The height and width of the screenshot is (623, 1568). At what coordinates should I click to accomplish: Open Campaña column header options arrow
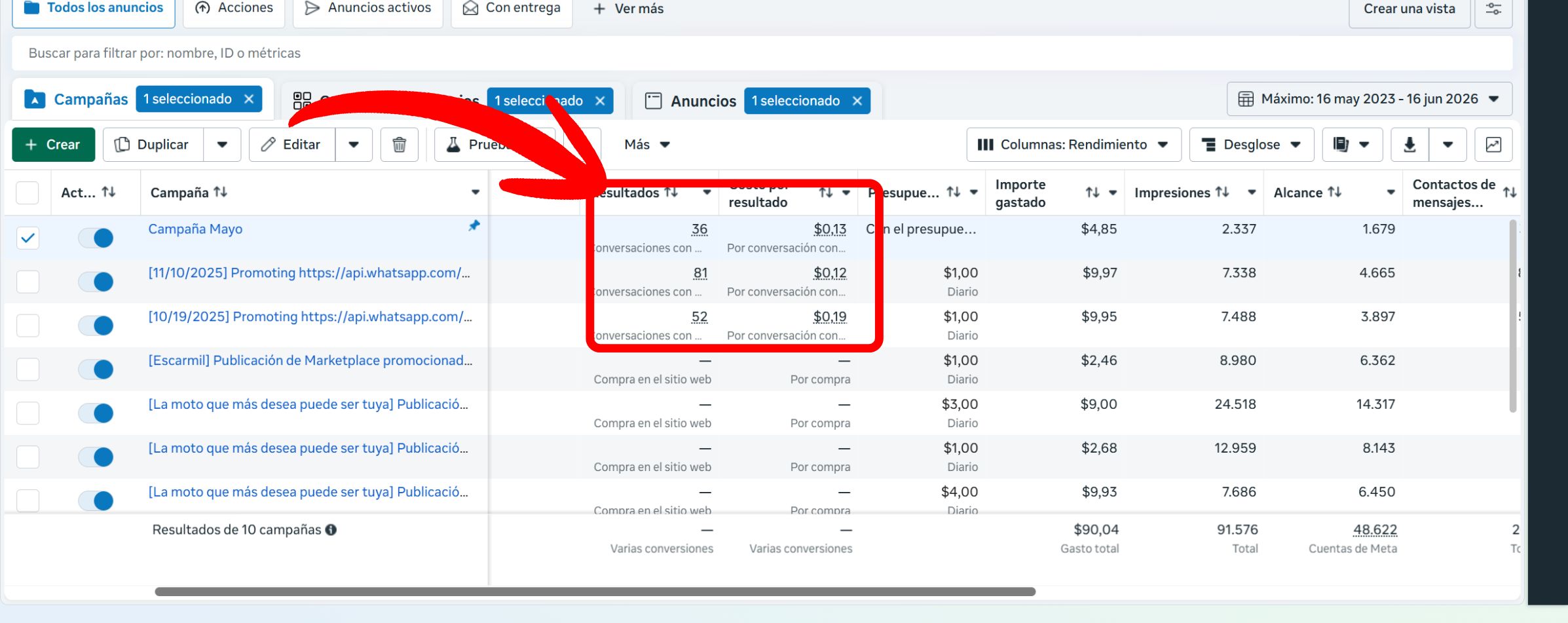(x=476, y=193)
